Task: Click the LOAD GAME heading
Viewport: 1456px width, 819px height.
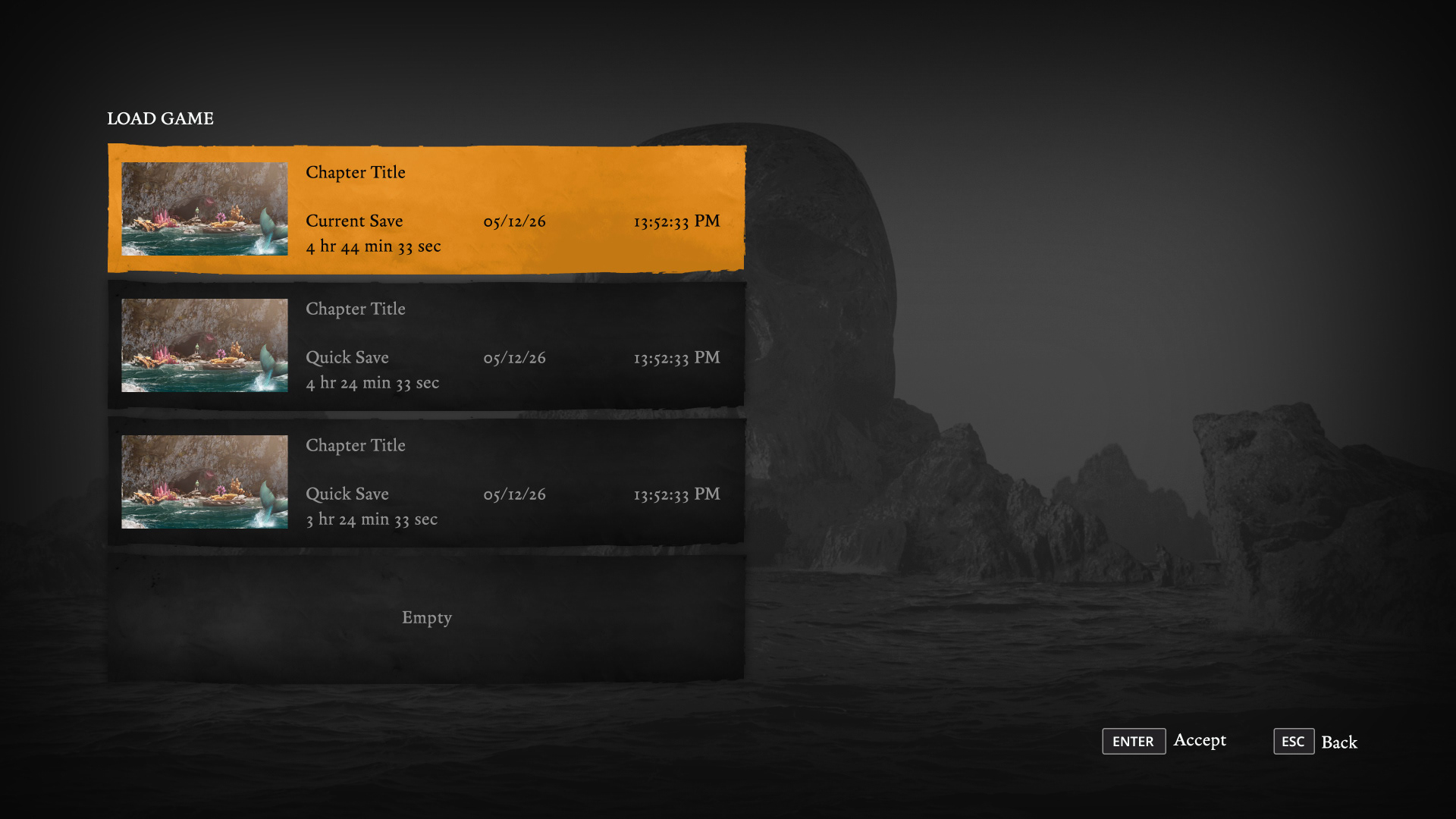Action: pyautogui.click(x=160, y=118)
